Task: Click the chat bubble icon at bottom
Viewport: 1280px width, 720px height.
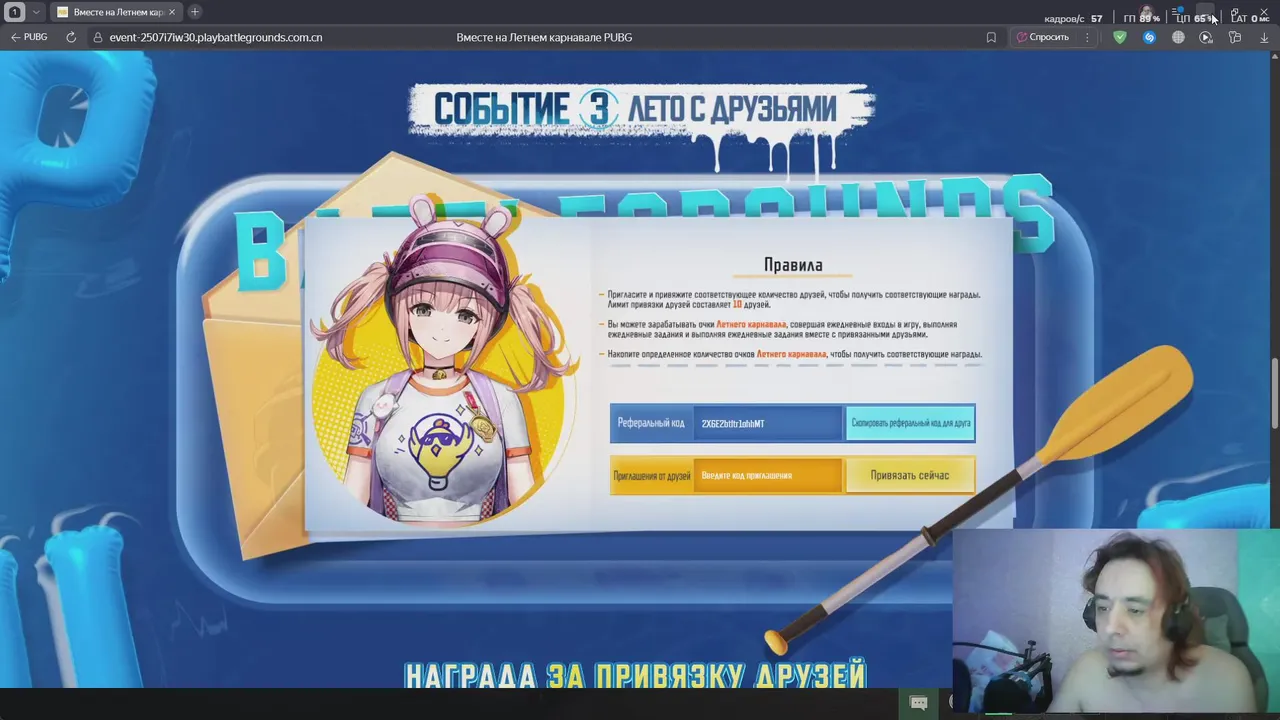Action: click(x=919, y=703)
